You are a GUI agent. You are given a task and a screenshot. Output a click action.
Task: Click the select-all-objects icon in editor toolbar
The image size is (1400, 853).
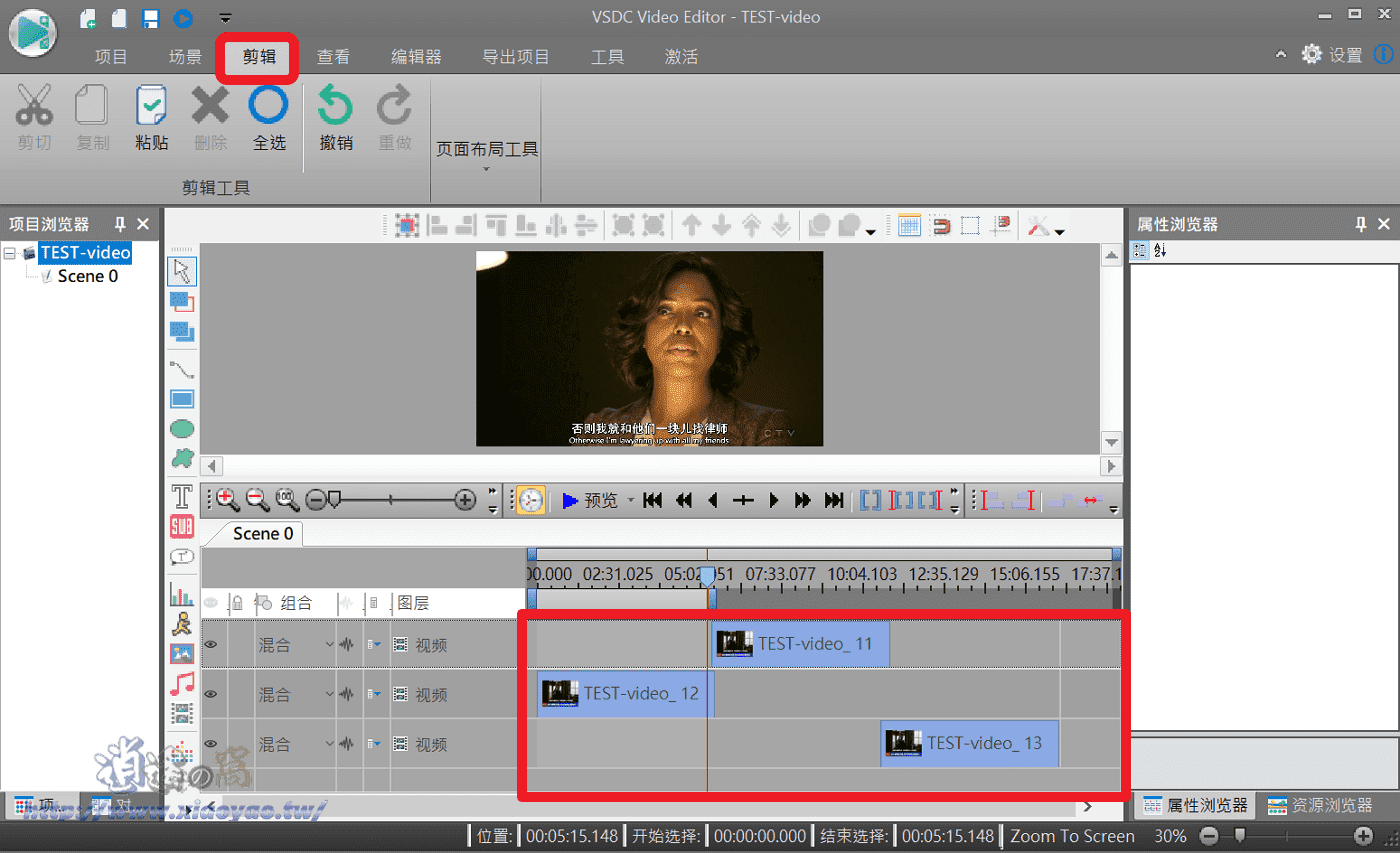click(x=406, y=225)
